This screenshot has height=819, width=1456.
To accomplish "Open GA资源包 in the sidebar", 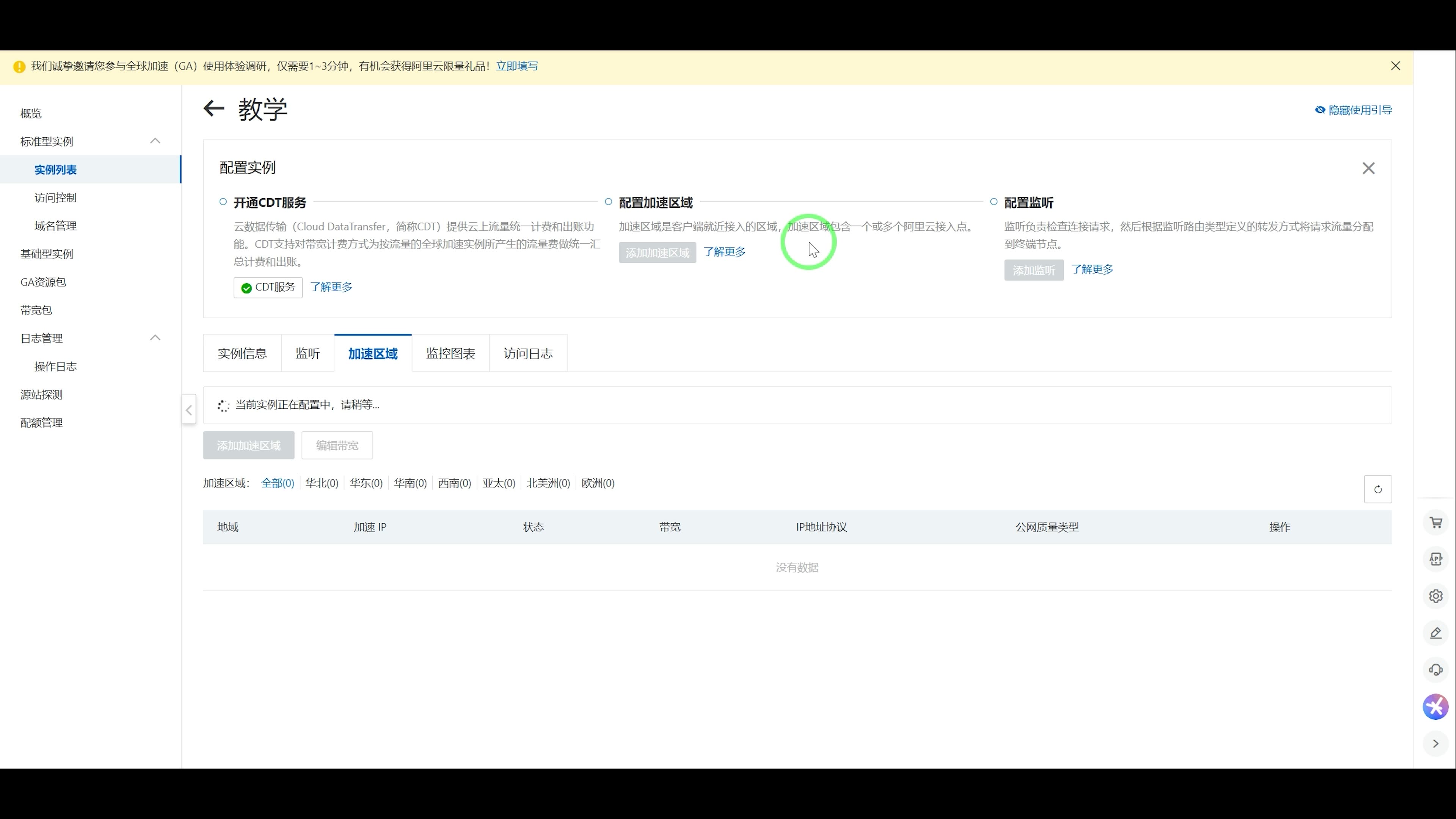I will point(44,282).
